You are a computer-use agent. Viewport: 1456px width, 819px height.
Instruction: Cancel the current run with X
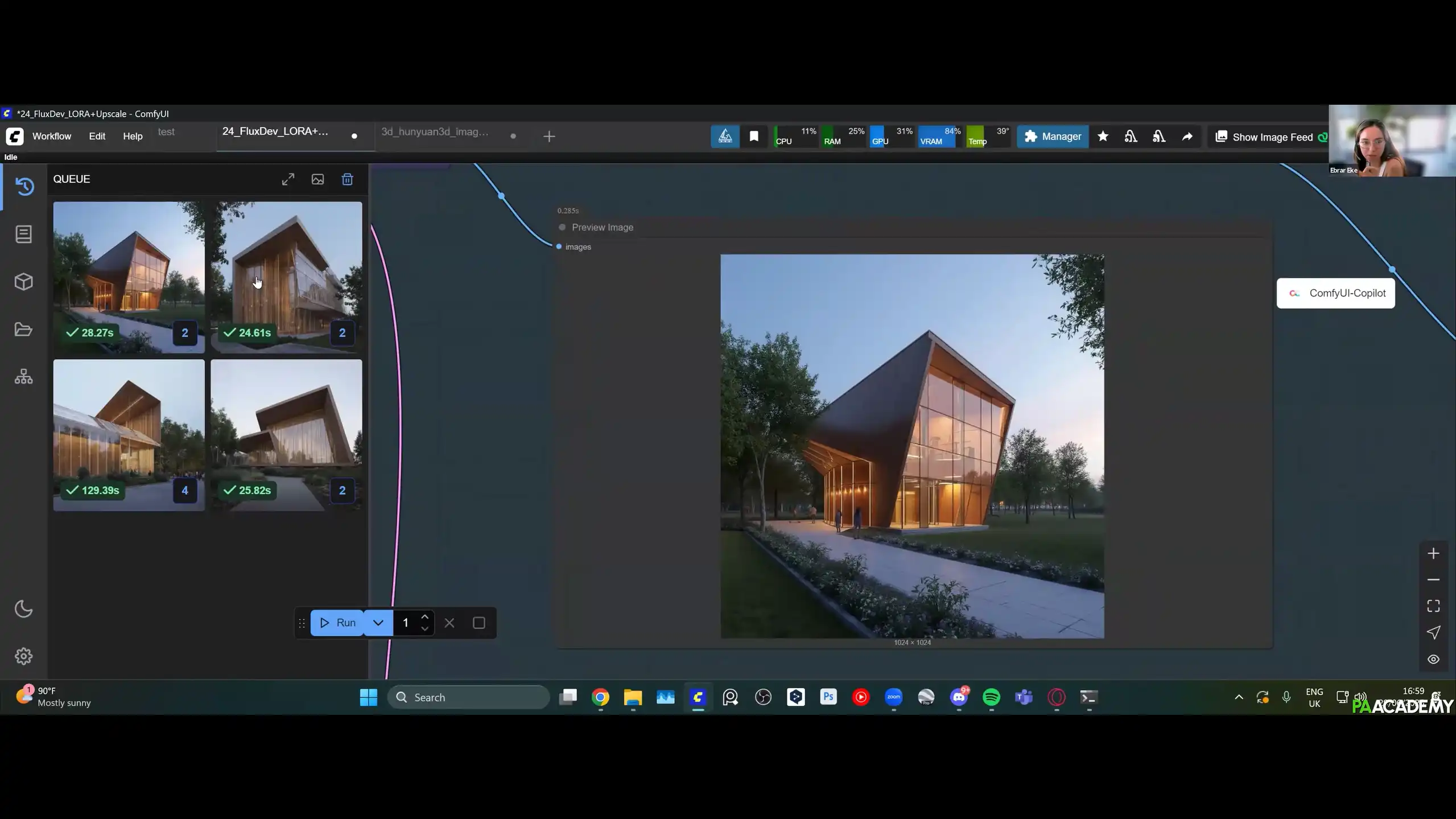pos(449,623)
